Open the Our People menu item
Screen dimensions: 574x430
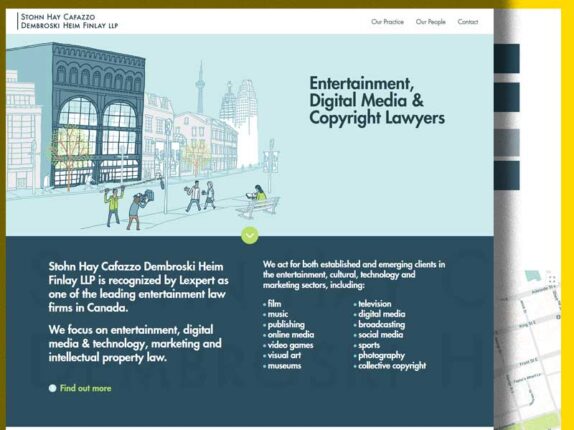[x=430, y=22]
